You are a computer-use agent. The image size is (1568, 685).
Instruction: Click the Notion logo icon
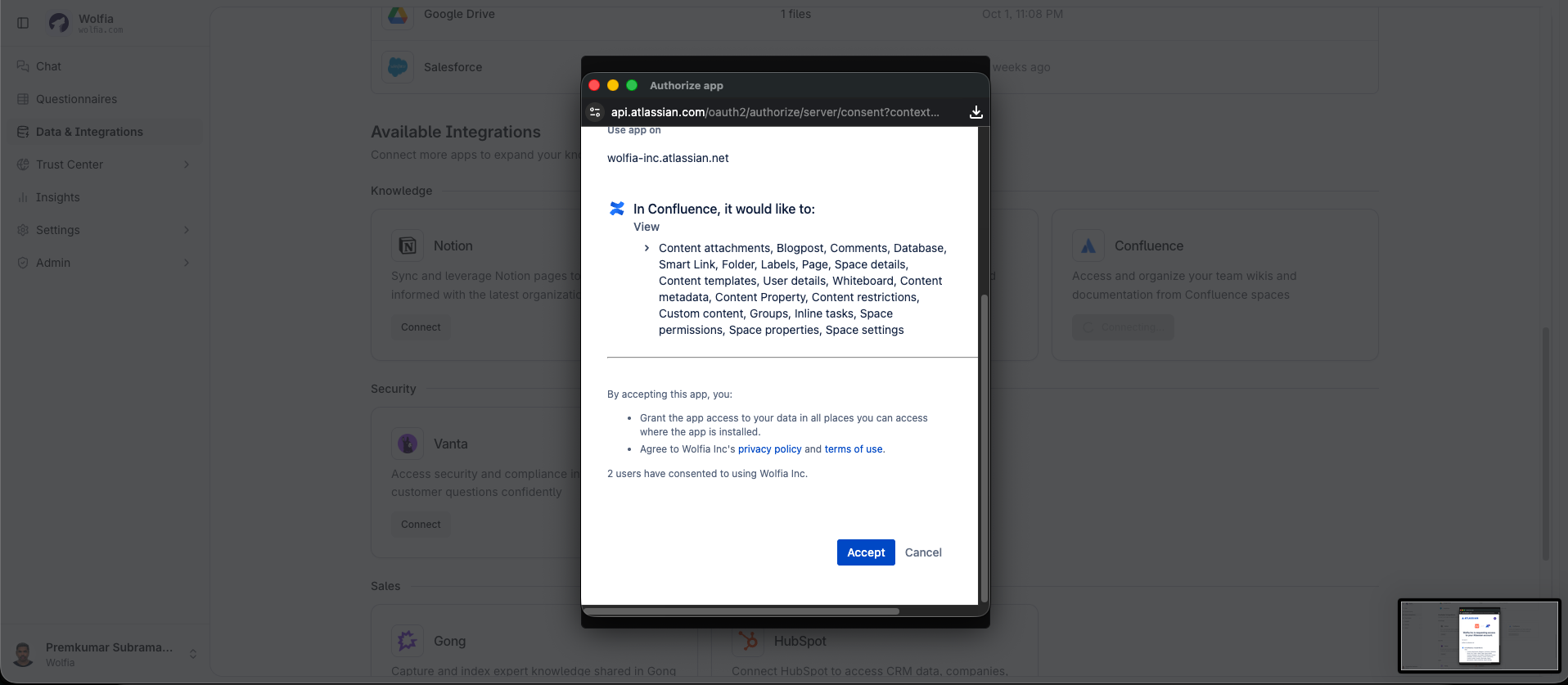point(408,246)
